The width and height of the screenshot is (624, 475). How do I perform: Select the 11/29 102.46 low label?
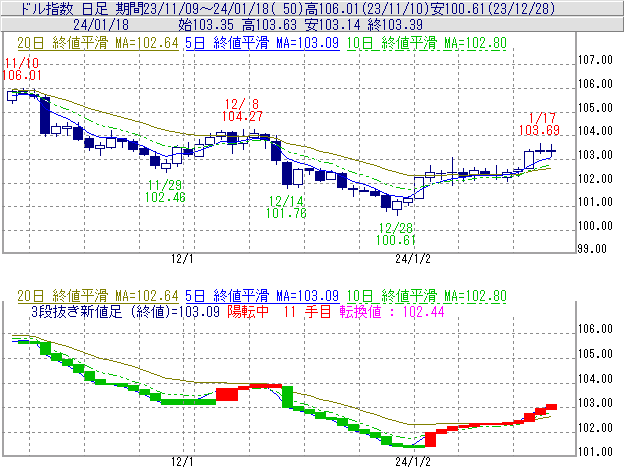[x=165, y=191]
